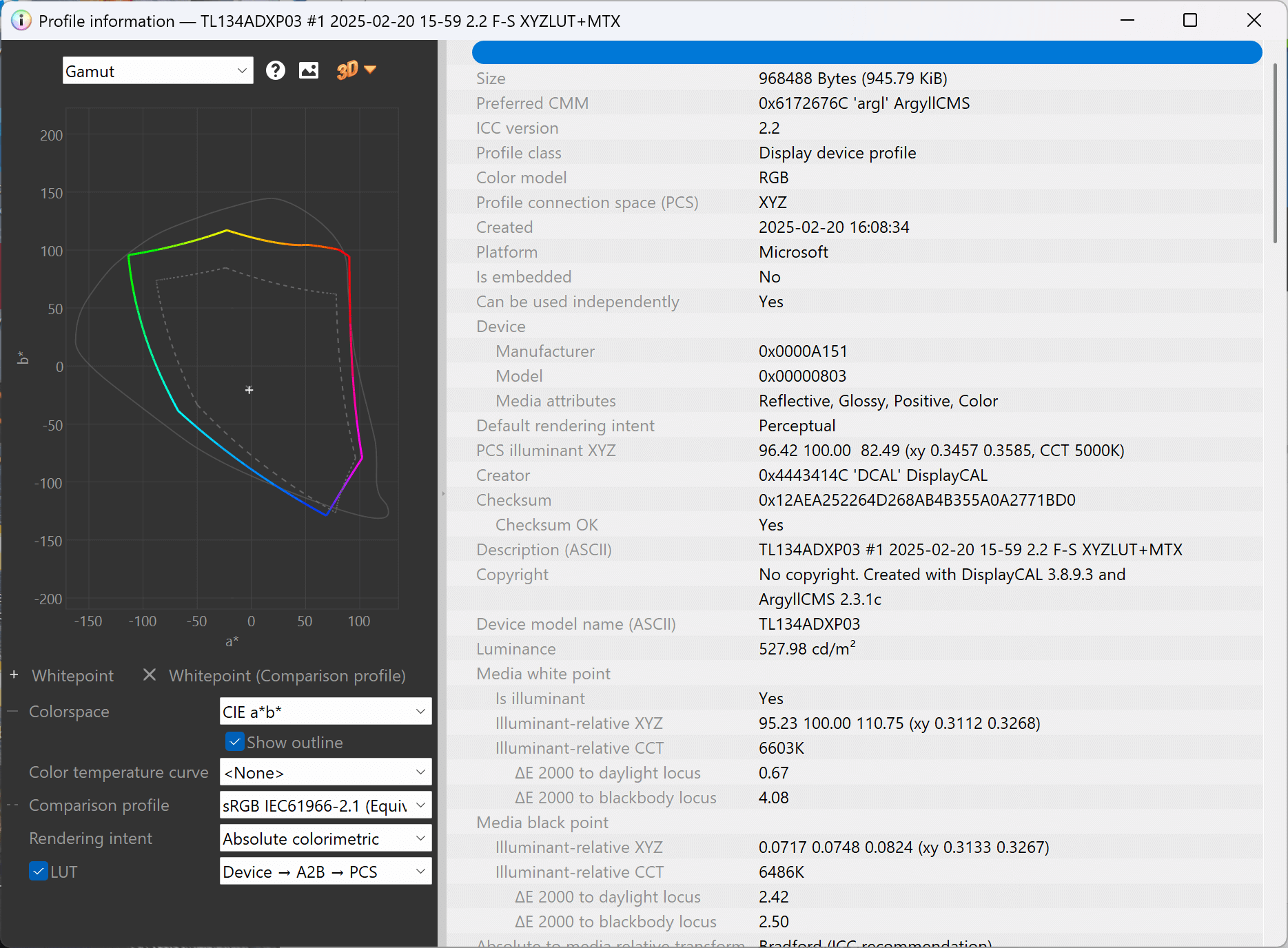Expand the Colorspace CIE a*b* dropdown
The height and width of the screenshot is (948, 1288).
[x=325, y=712]
